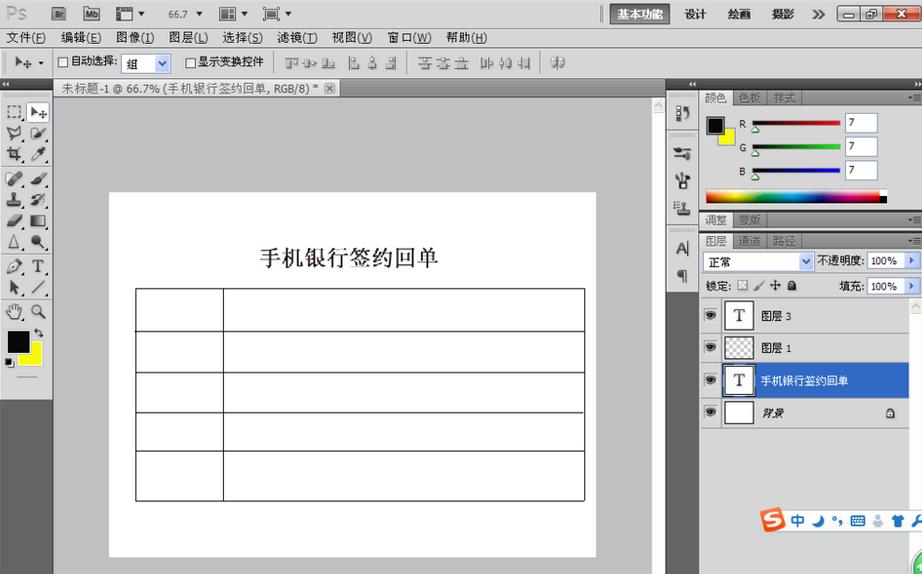Screen dimensions: 922x574
Task: Switch to the 路径 tab
Action: [x=784, y=241]
